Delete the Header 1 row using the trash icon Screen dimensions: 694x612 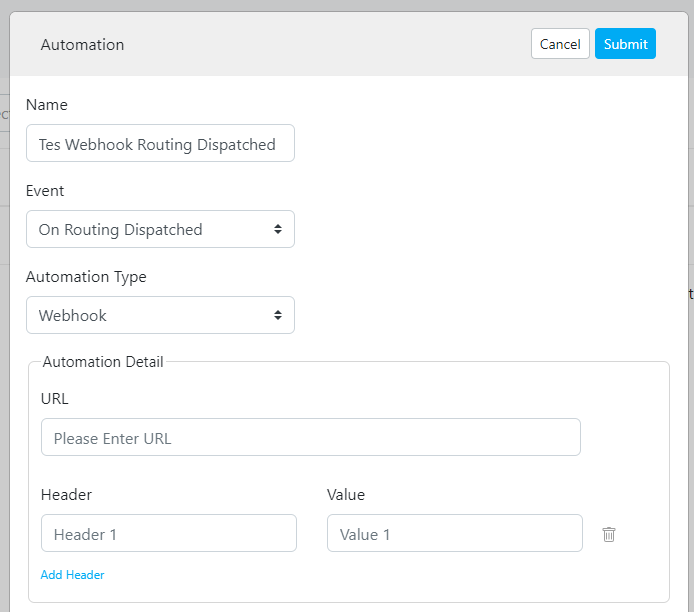[608, 534]
